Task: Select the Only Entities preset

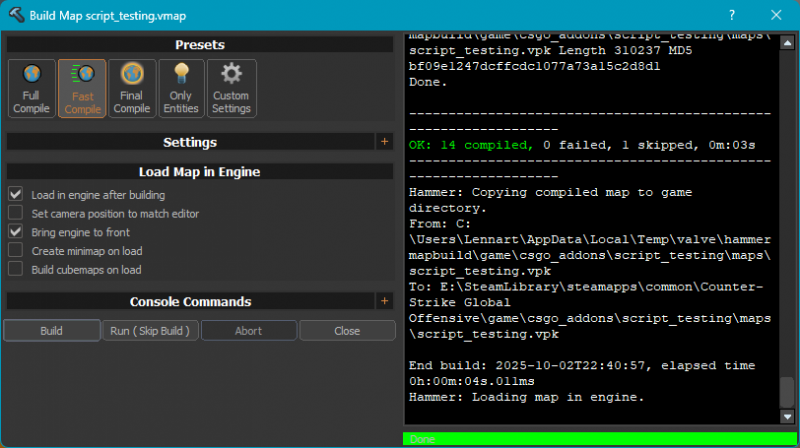Action: tap(181, 88)
